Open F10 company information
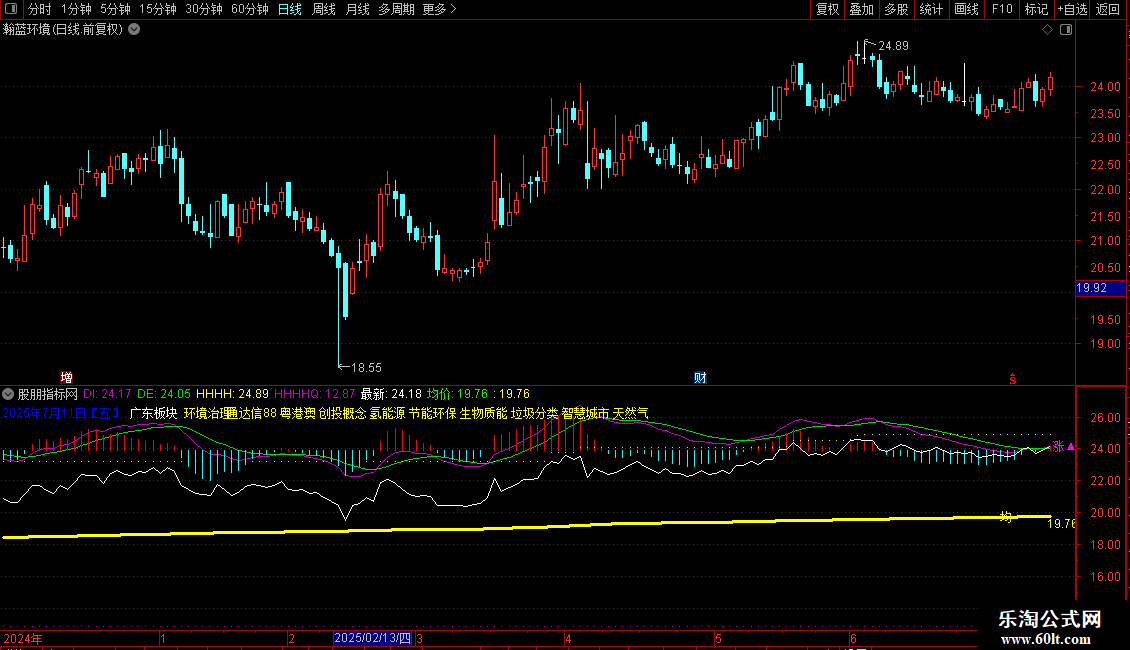This screenshot has width=1130, height=650. click(x=1002, y=9)
